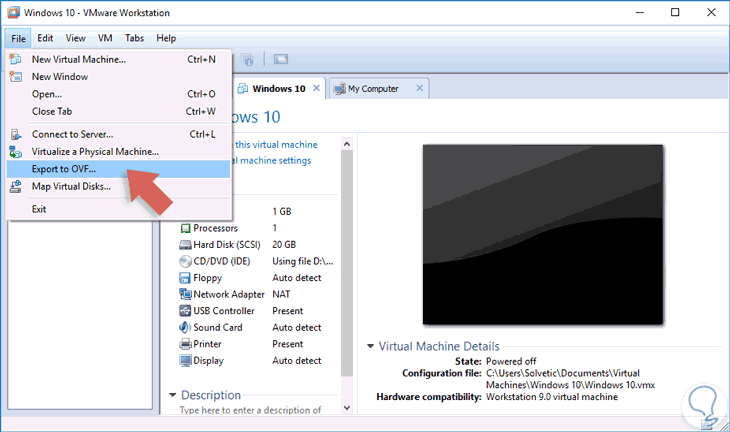Choose Map Virtual Disks... entry
The height and width of the screenshot is (432, 730).
[x=118, y=187]
